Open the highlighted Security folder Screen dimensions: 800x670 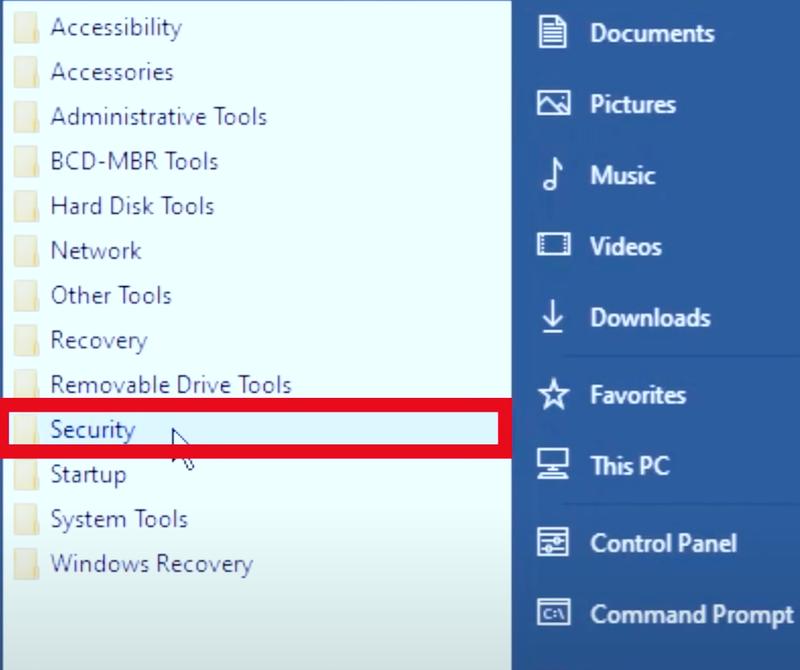point(254,429)
